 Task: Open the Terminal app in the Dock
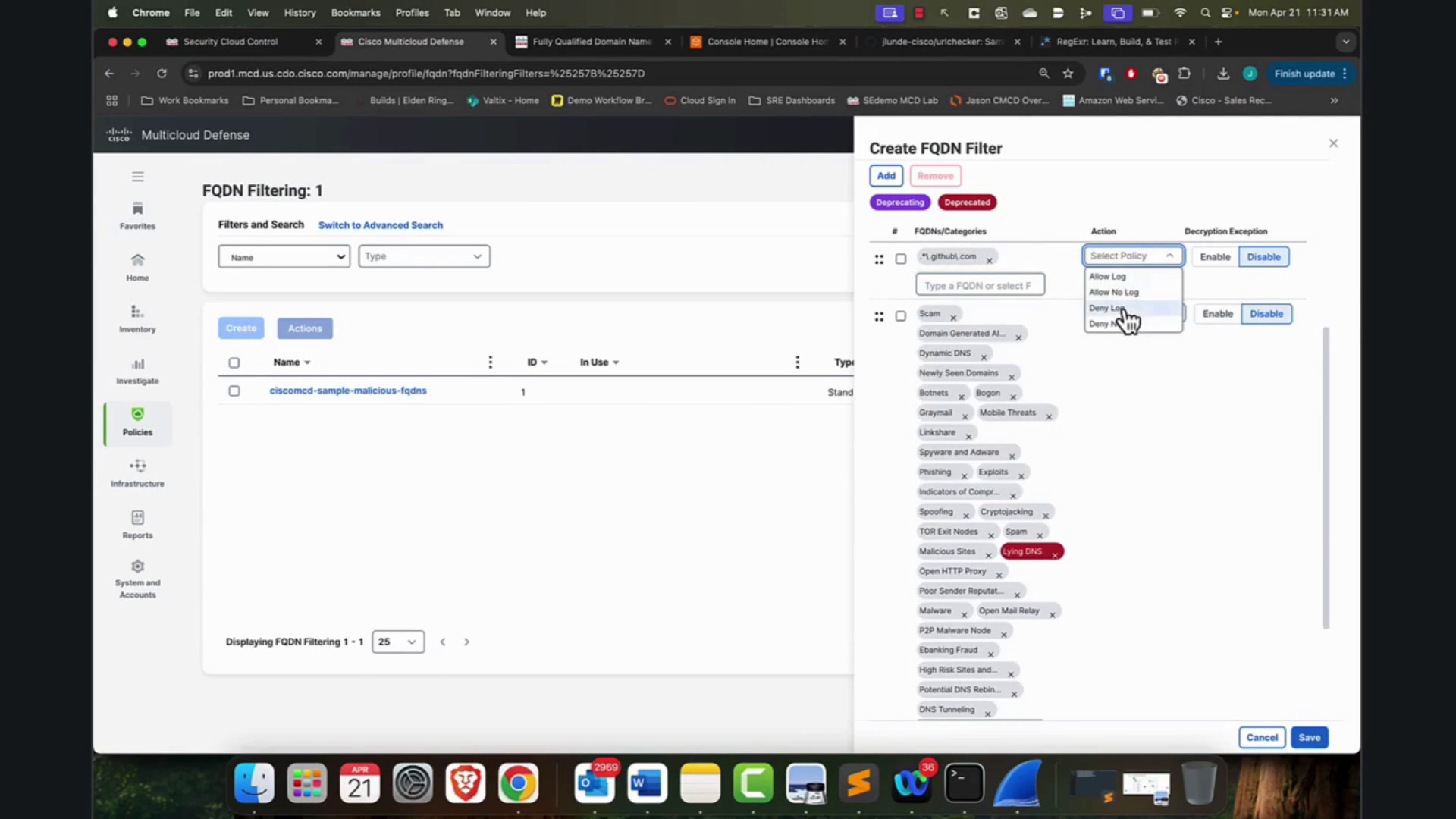click(x=964, y=783)
